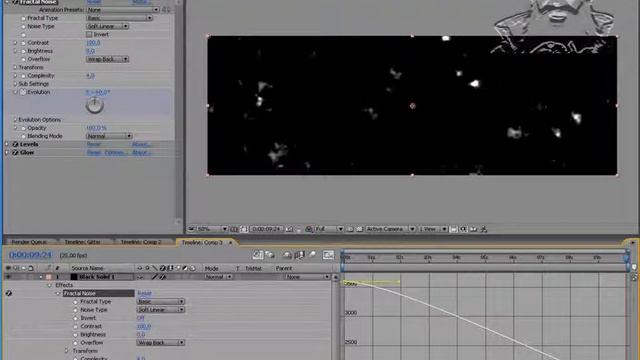Click the region of interest icon in viewer
Screen dimensions: 640x360
coord(350,229)
